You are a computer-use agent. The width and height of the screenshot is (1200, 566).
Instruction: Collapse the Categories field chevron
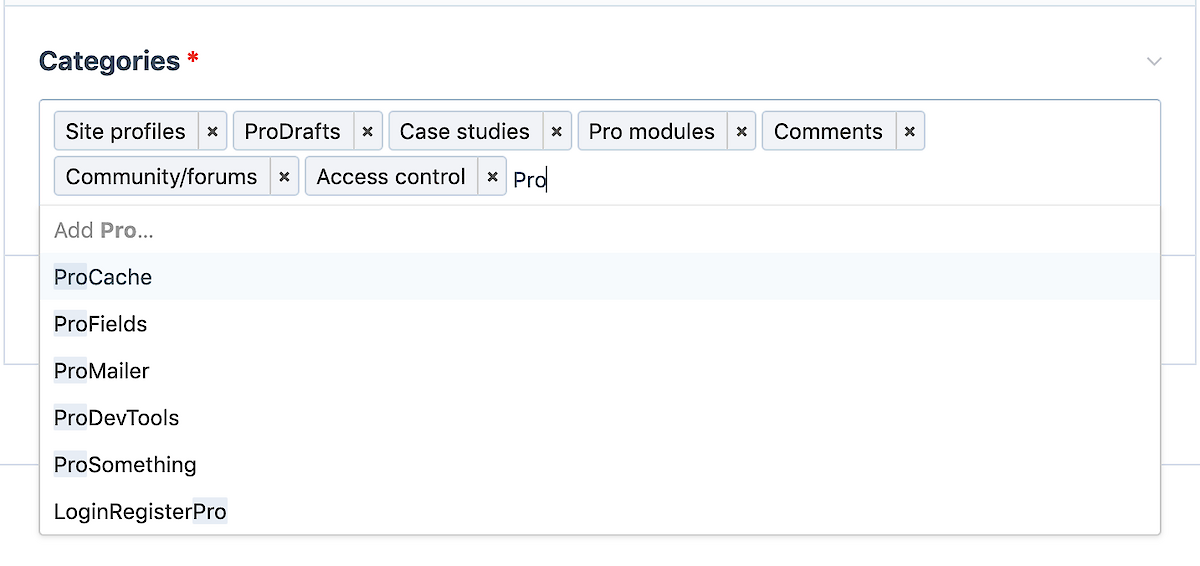point(1154,62)
